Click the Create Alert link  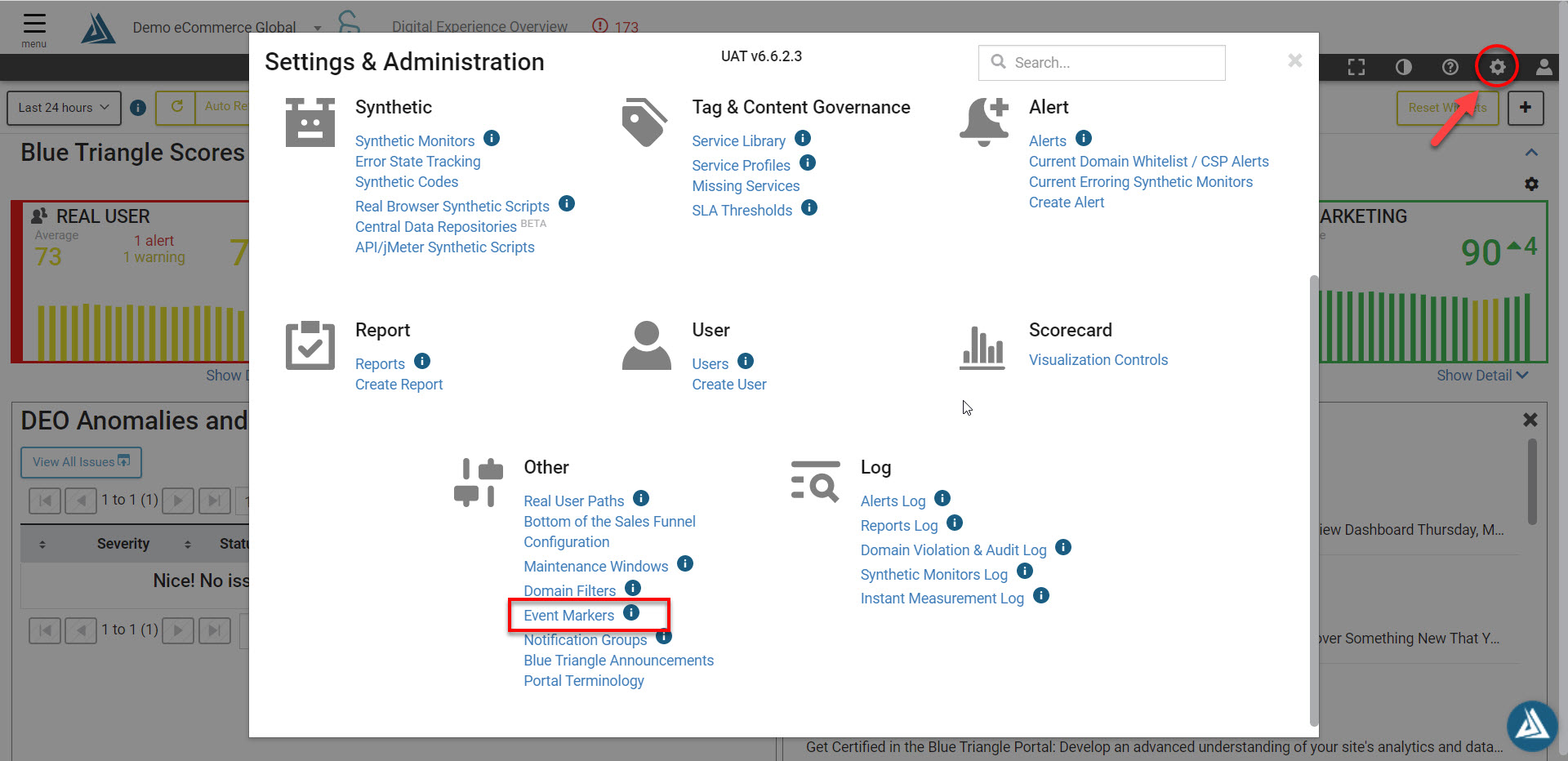click(1067, 202)
